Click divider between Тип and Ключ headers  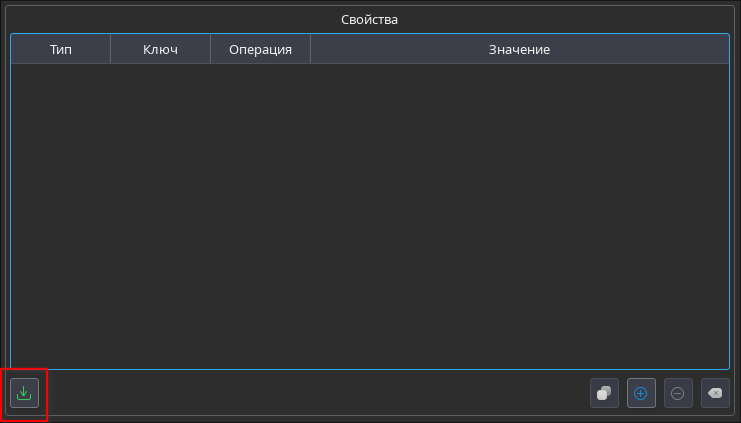tap(111, 49)
